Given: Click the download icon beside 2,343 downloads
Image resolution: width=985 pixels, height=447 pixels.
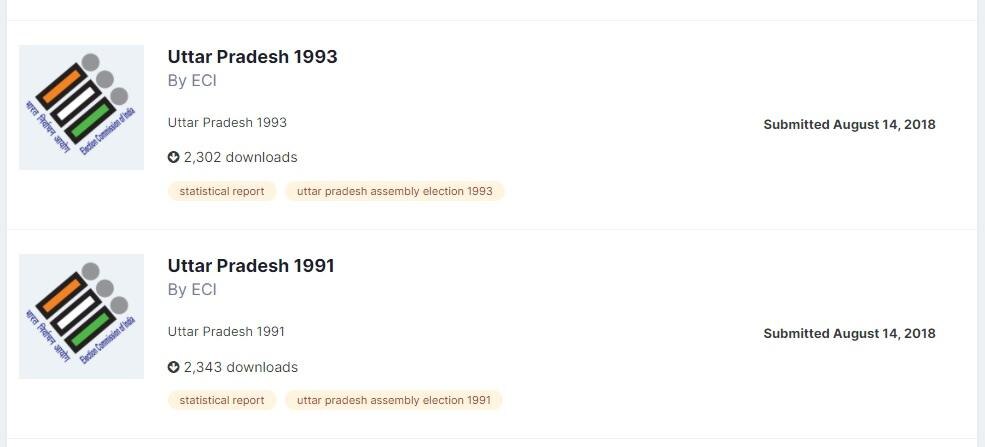Looking at the screenshot, I should pyautogui.click(x=173, y=367).
